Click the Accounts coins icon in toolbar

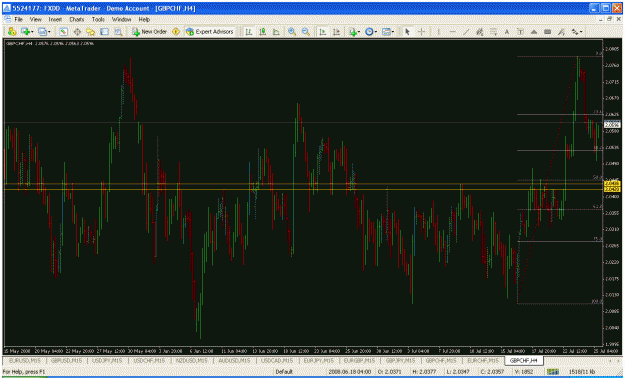(x=12, y=32)
